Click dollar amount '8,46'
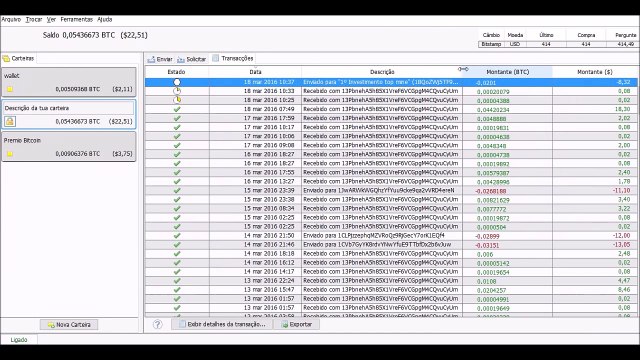The height and width of the screenshot is (360, 640). point(624,289)
